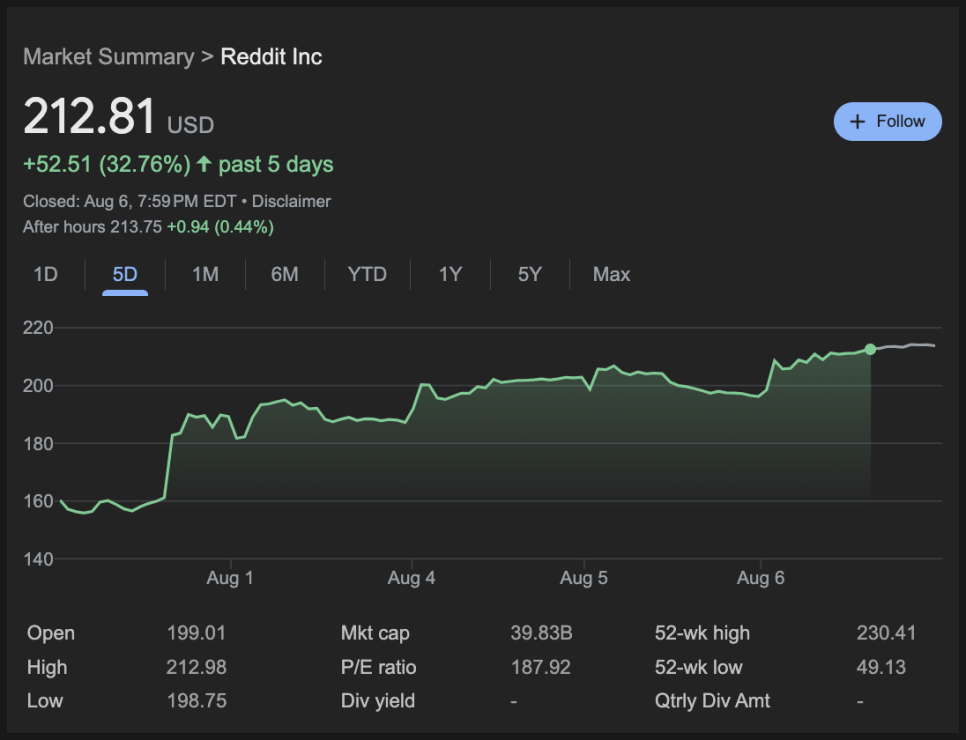This screenshot has height=740, width=966.
Task: Click the Qtrly Div Amt label
Action: click(x=712, y=701)
